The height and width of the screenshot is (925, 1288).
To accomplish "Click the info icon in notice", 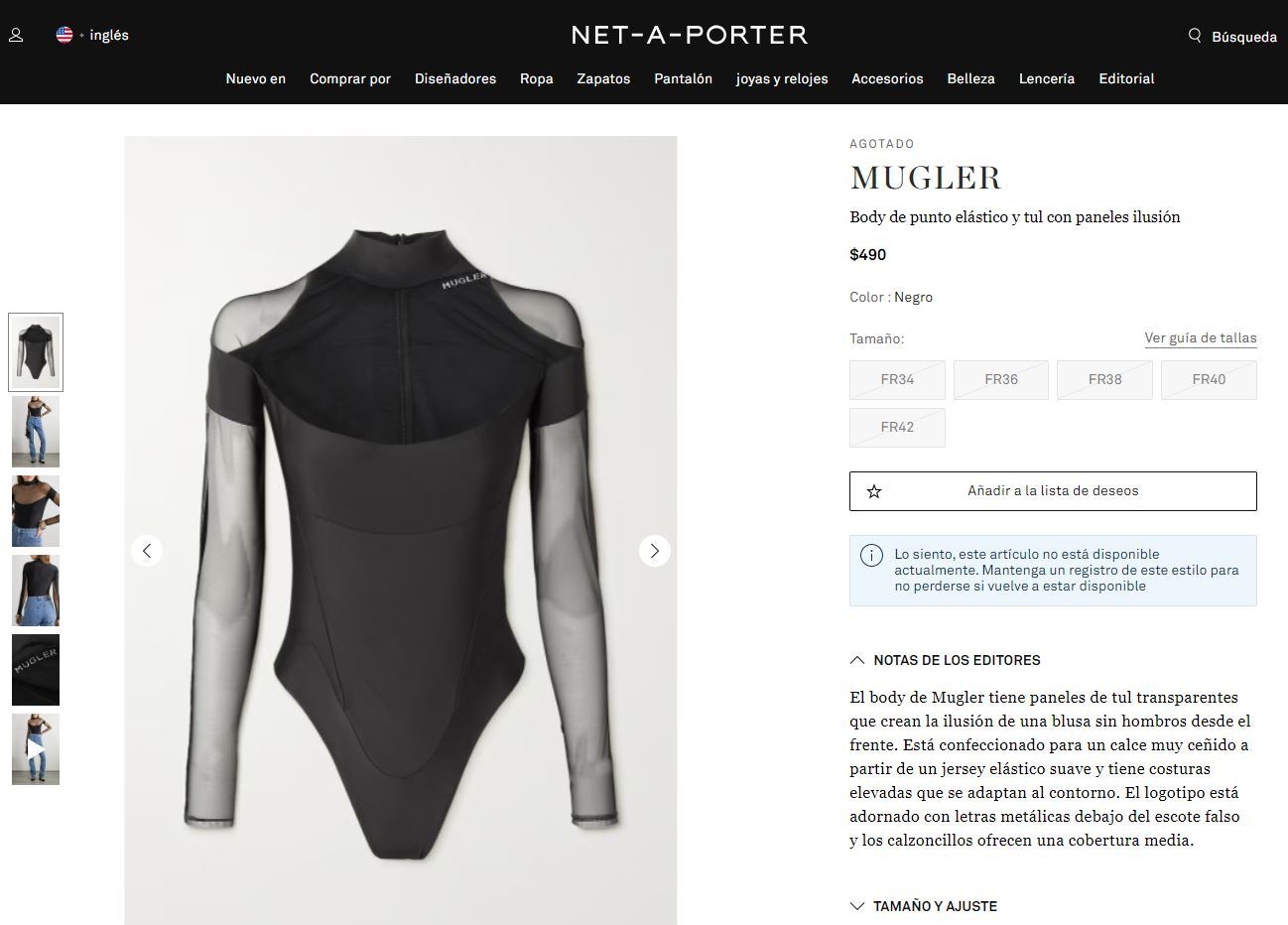I will click(871, 555).
